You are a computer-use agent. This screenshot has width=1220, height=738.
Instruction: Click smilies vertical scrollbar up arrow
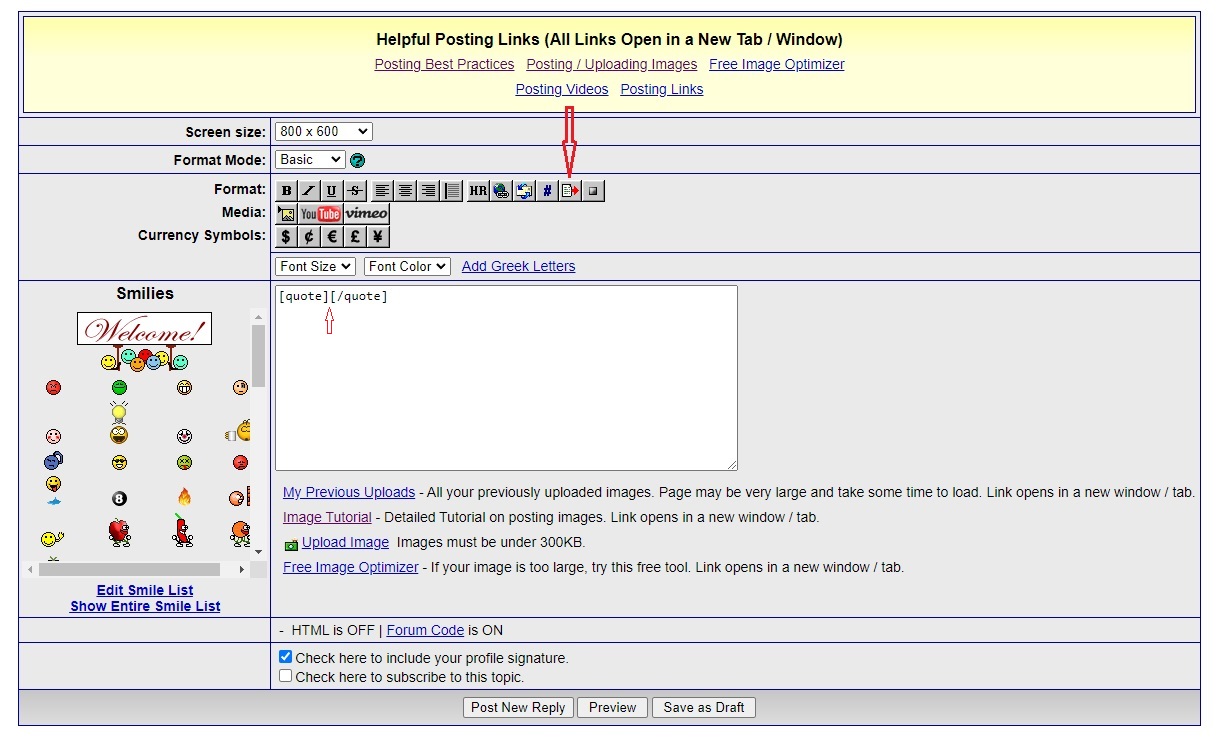pos(258,317)
